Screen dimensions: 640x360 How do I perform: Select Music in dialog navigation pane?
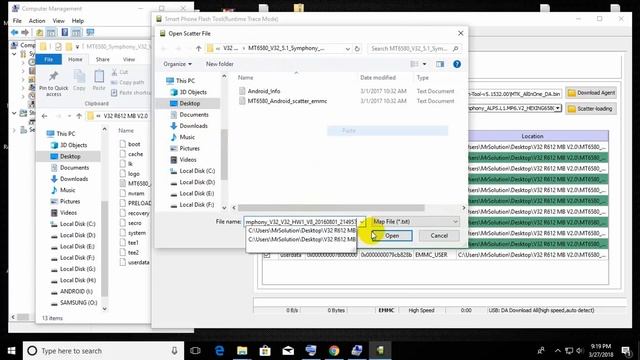187,137
